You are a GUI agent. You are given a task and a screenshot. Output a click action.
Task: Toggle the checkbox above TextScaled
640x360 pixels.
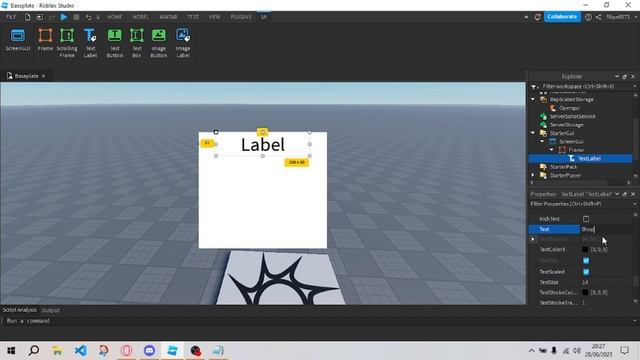click(x=586, y=260)
